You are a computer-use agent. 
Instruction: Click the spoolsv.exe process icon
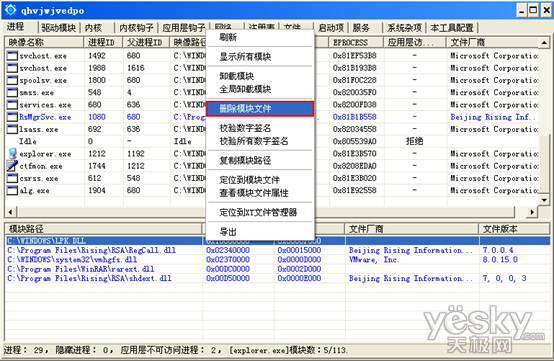[x=12, y=80]
